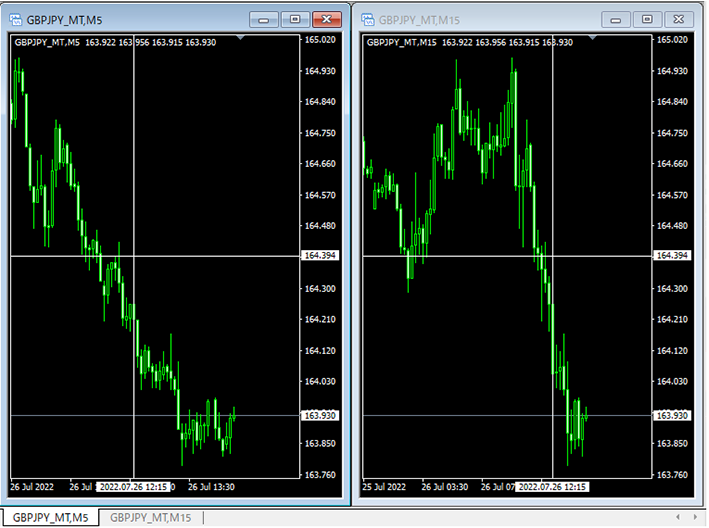Minimize the GBPJPY_MT,M15 chart window
Screen dimensions: 709x528
click(x=615, y=19)
